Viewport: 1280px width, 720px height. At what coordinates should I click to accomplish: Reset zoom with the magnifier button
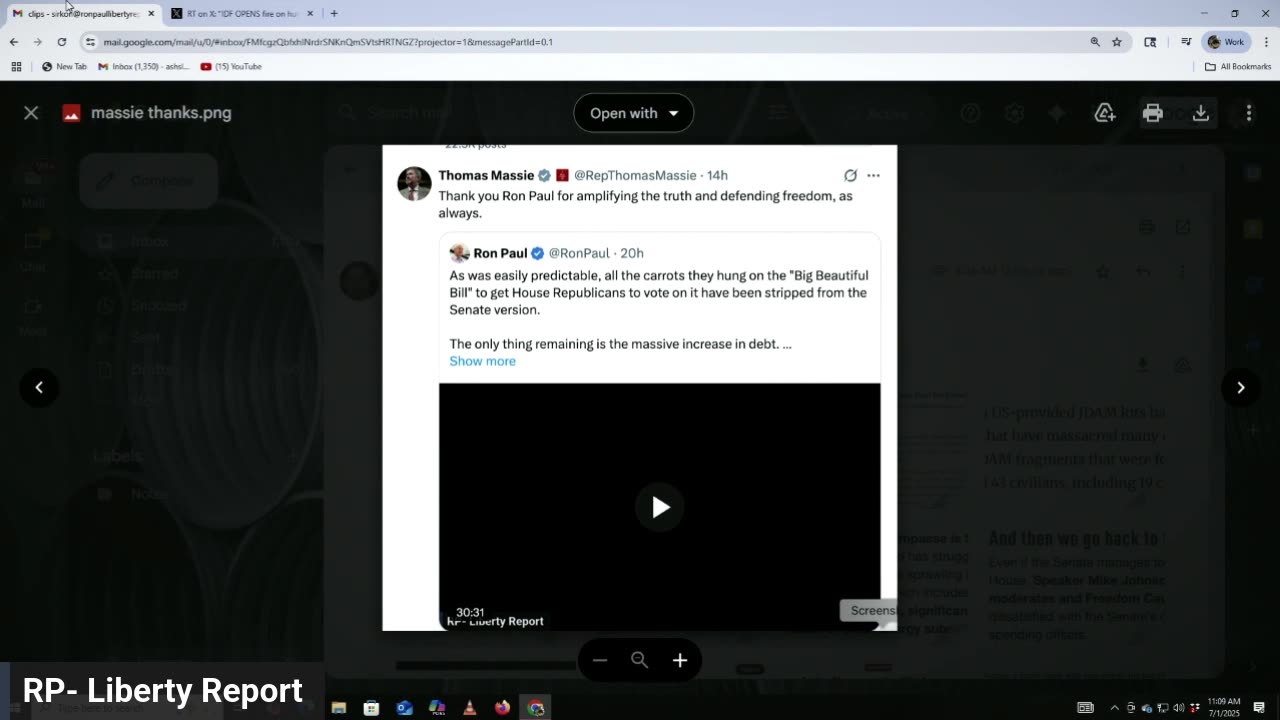640,660
